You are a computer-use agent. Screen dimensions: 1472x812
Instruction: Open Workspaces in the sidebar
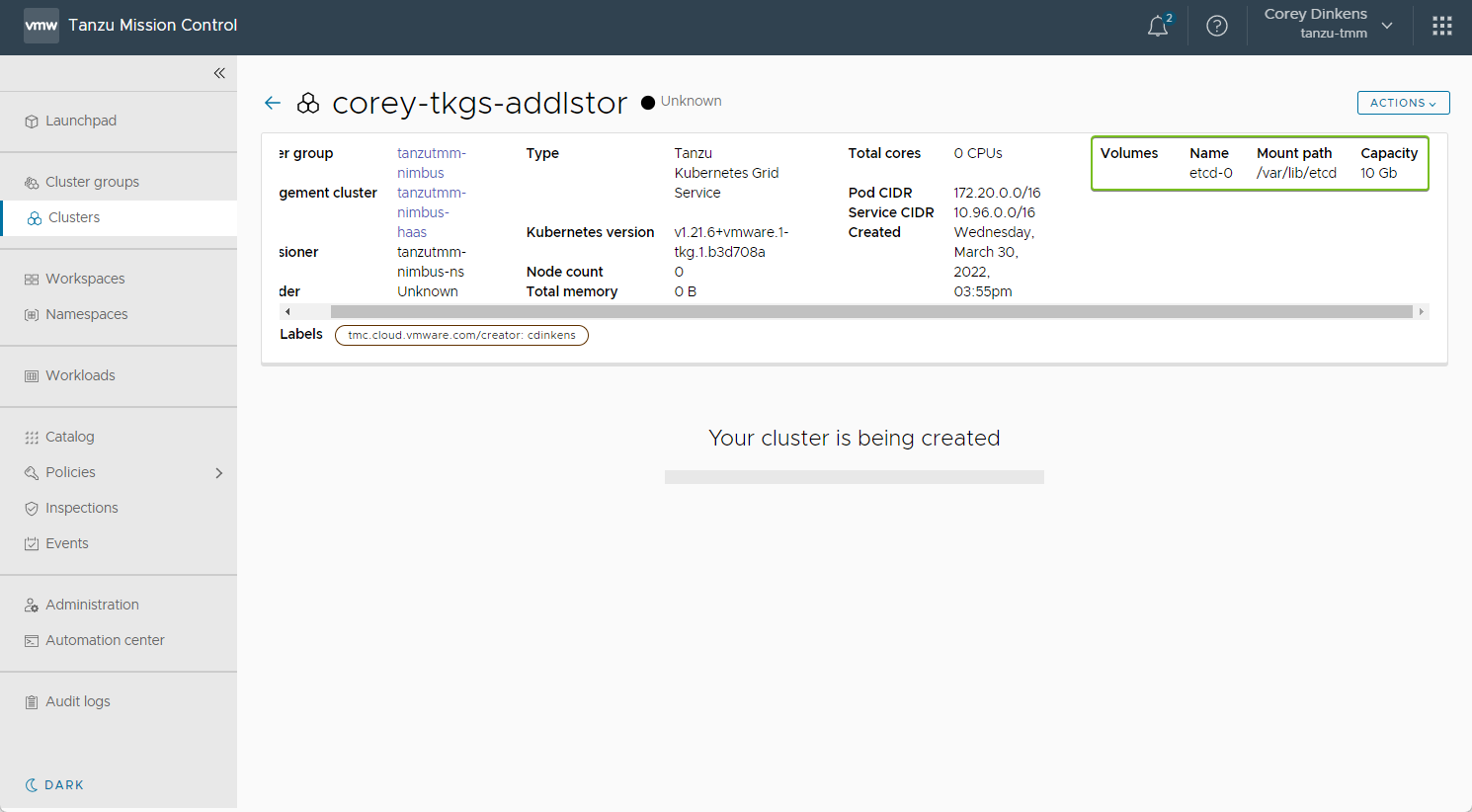click(85, 279)
